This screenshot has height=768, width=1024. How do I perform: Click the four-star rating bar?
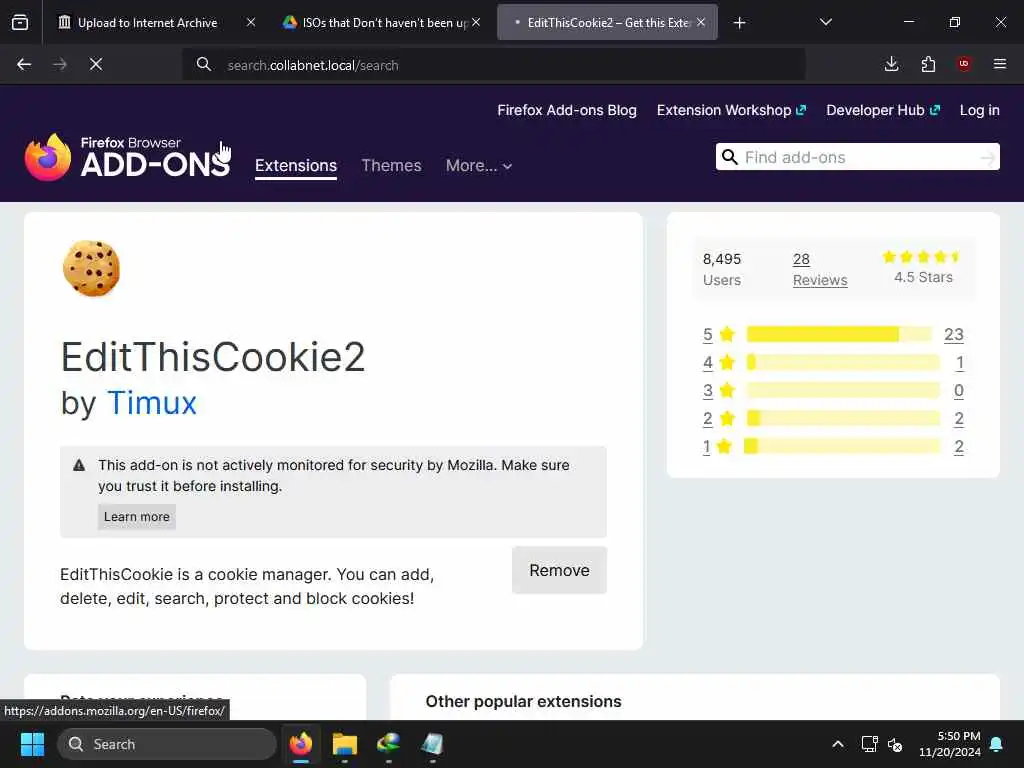point(843,362)
